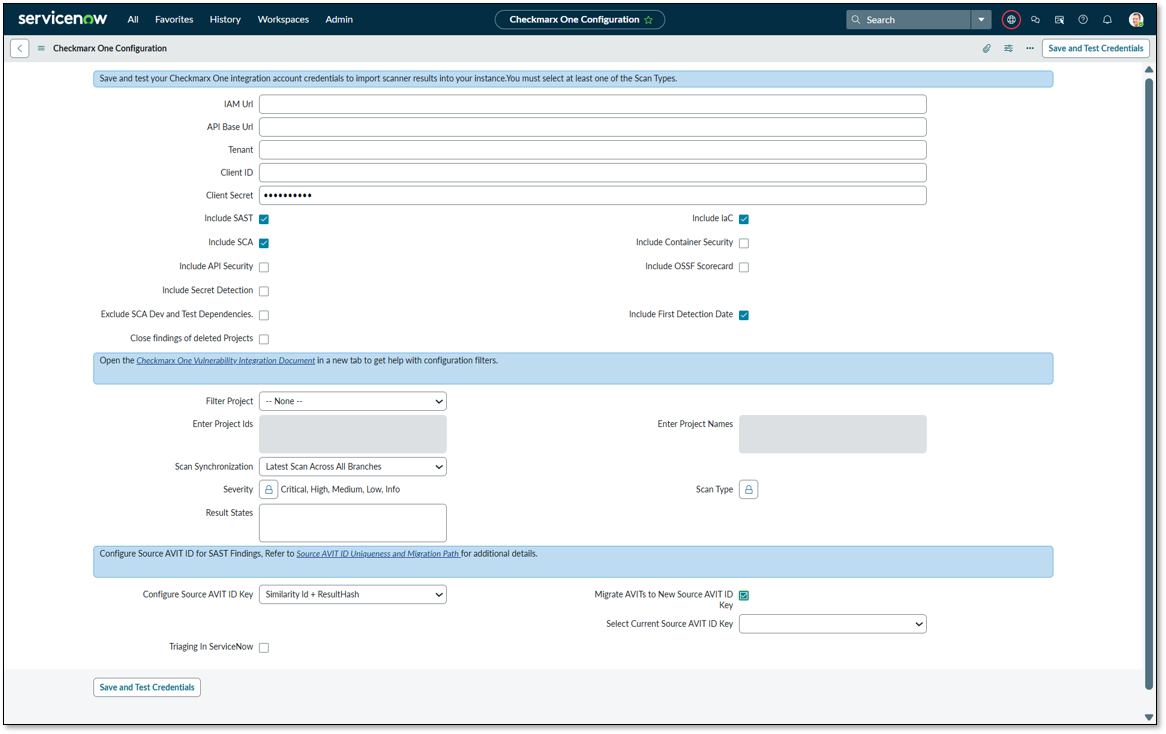Toggle Include First Detection Date checkbox
Image resolution: width=1166 pixels, height=734 pixels.
[x=744, y=315]
